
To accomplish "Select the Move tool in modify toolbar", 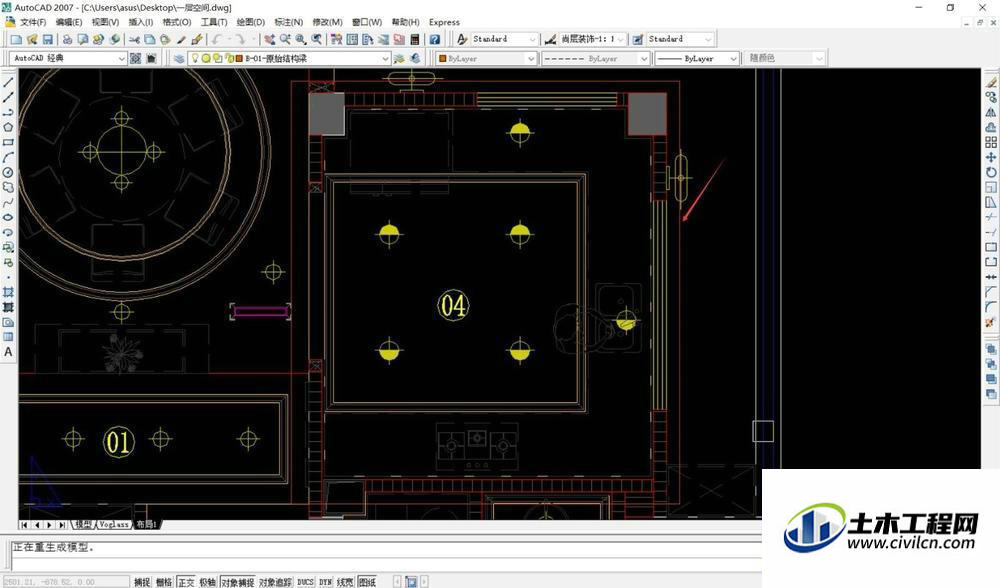I will point(990,157).
